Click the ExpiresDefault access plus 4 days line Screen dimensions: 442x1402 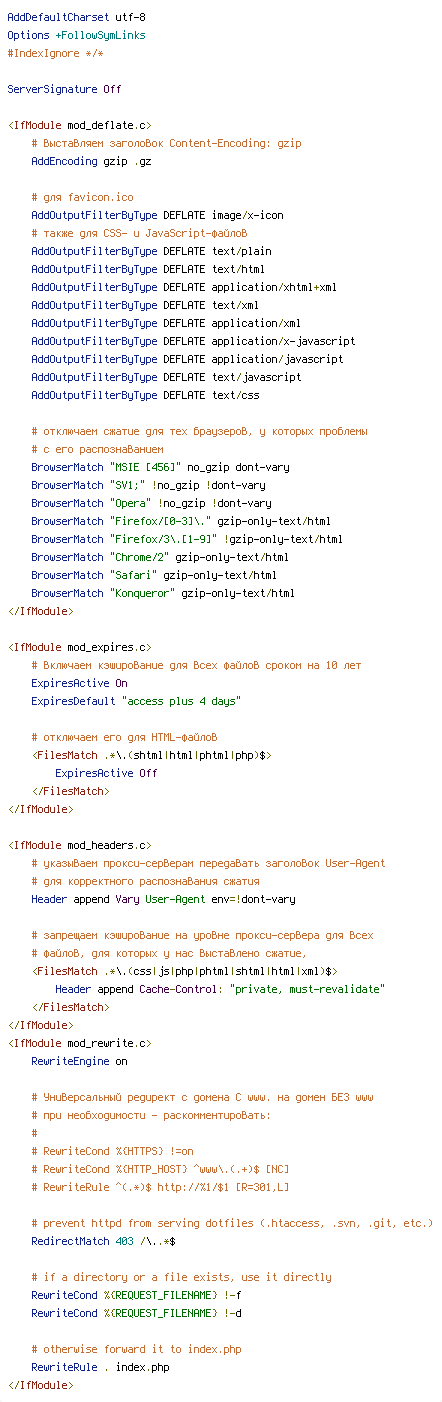click(136, 701)
